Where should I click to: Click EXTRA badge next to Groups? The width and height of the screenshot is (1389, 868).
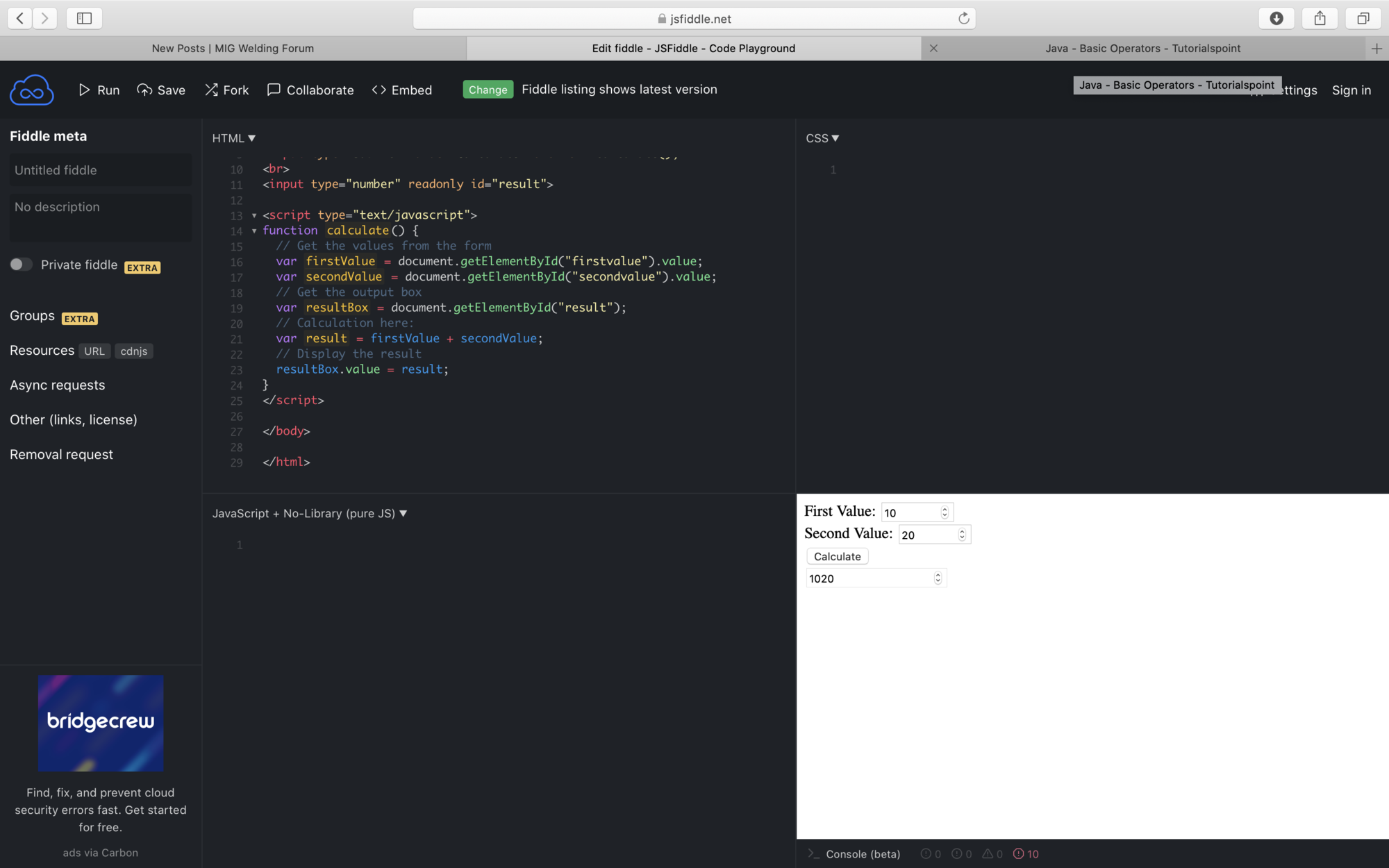80,319
